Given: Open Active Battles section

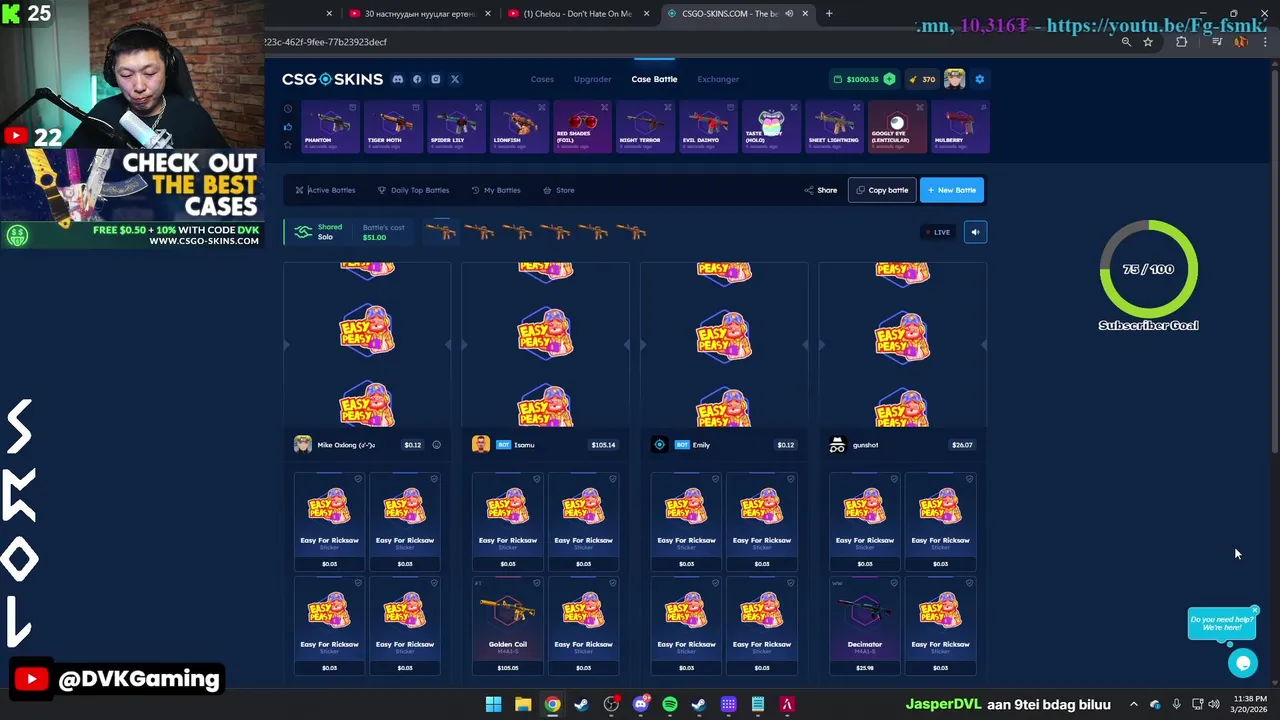Looking at the screenshot, I should 325,190.
